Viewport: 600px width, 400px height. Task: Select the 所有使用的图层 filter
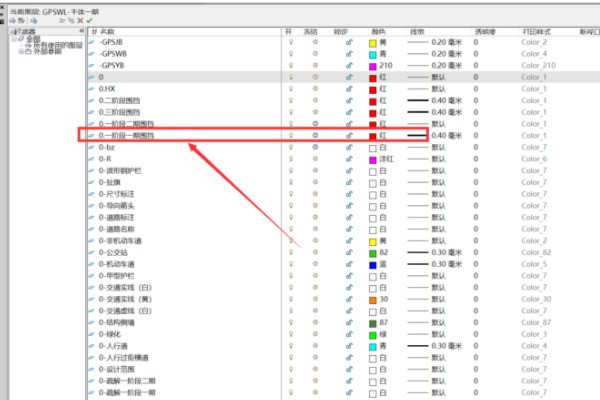pyautogui.click(x=57, y=46)
